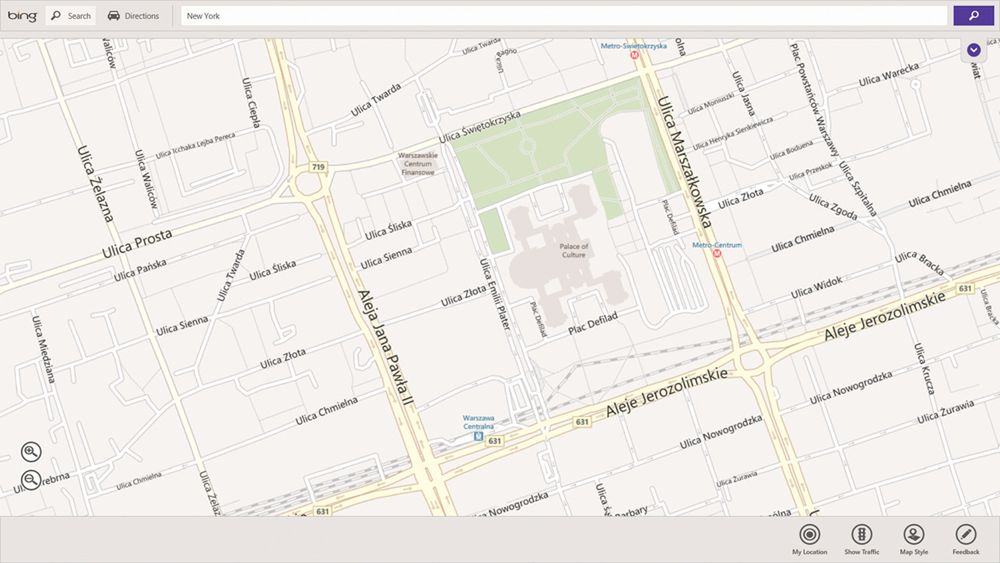Click the Ulica Prosta label
This screenshot has height=563, width=1000.
pyautogui.click(x=137, y=244)
